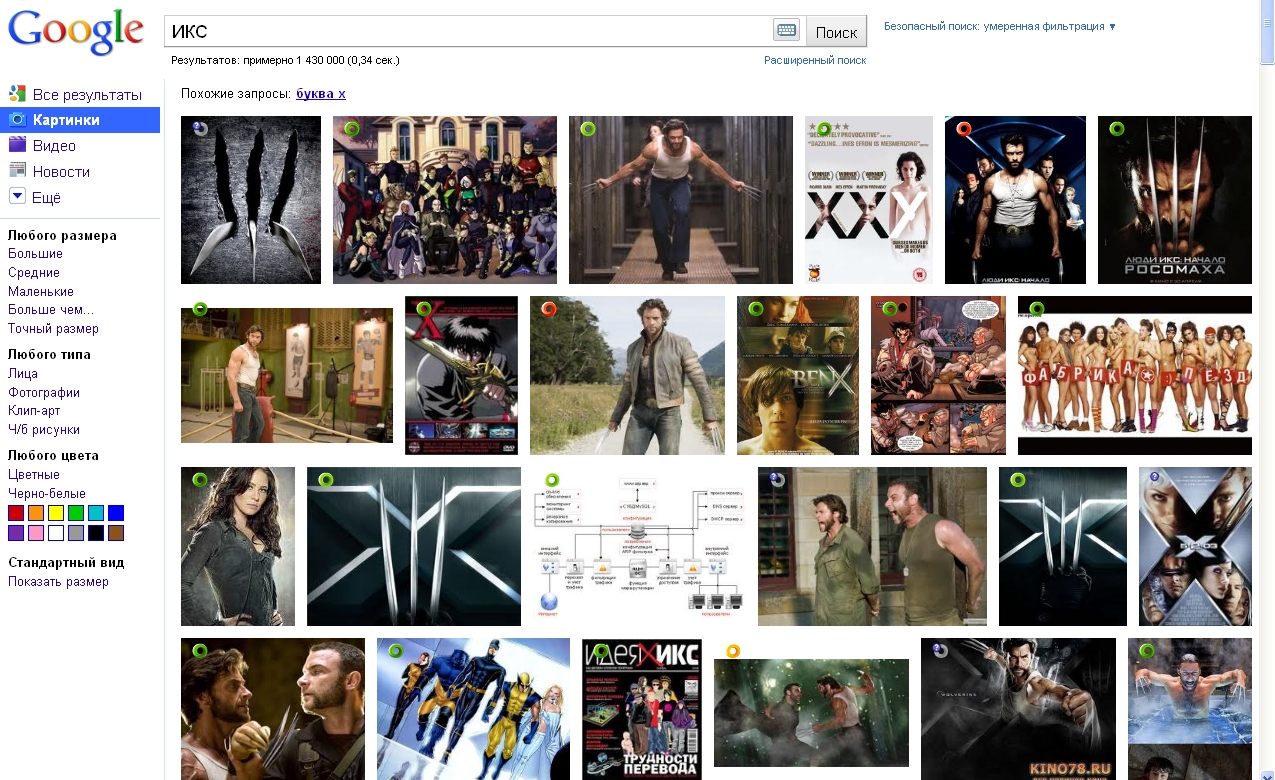This screenshot has height=780, width=1275.
Task: Show only Ч/б рисунки images
Action: click(44, 429)
